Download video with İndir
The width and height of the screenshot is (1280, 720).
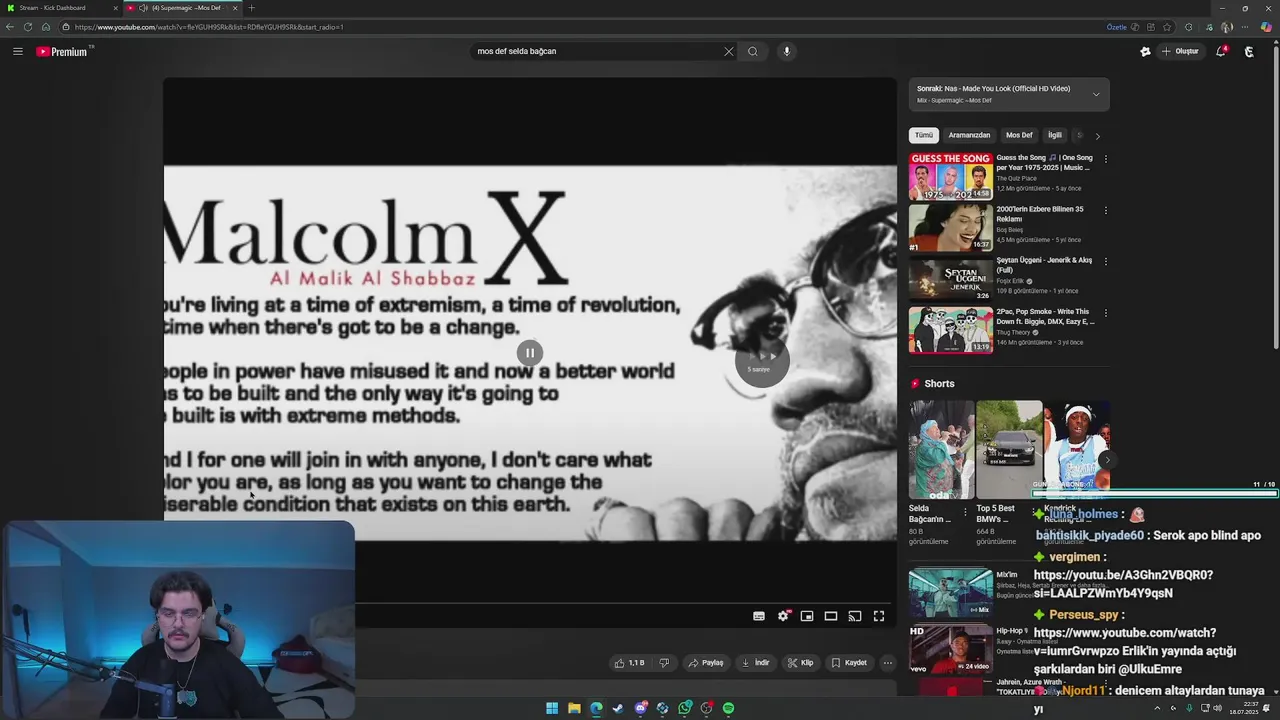click(x=755, y=662)
